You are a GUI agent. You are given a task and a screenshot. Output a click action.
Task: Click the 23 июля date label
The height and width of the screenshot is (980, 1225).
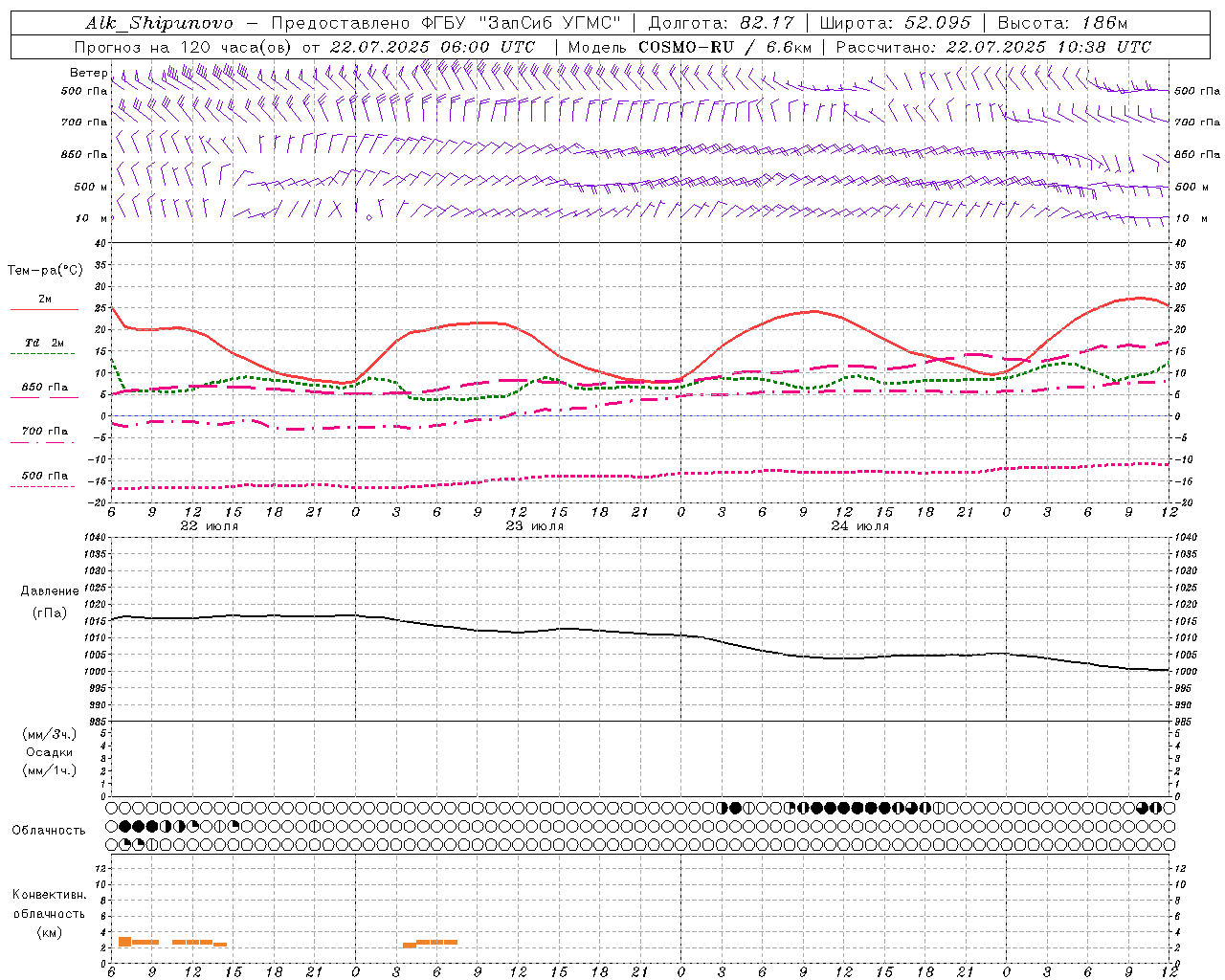534,526
